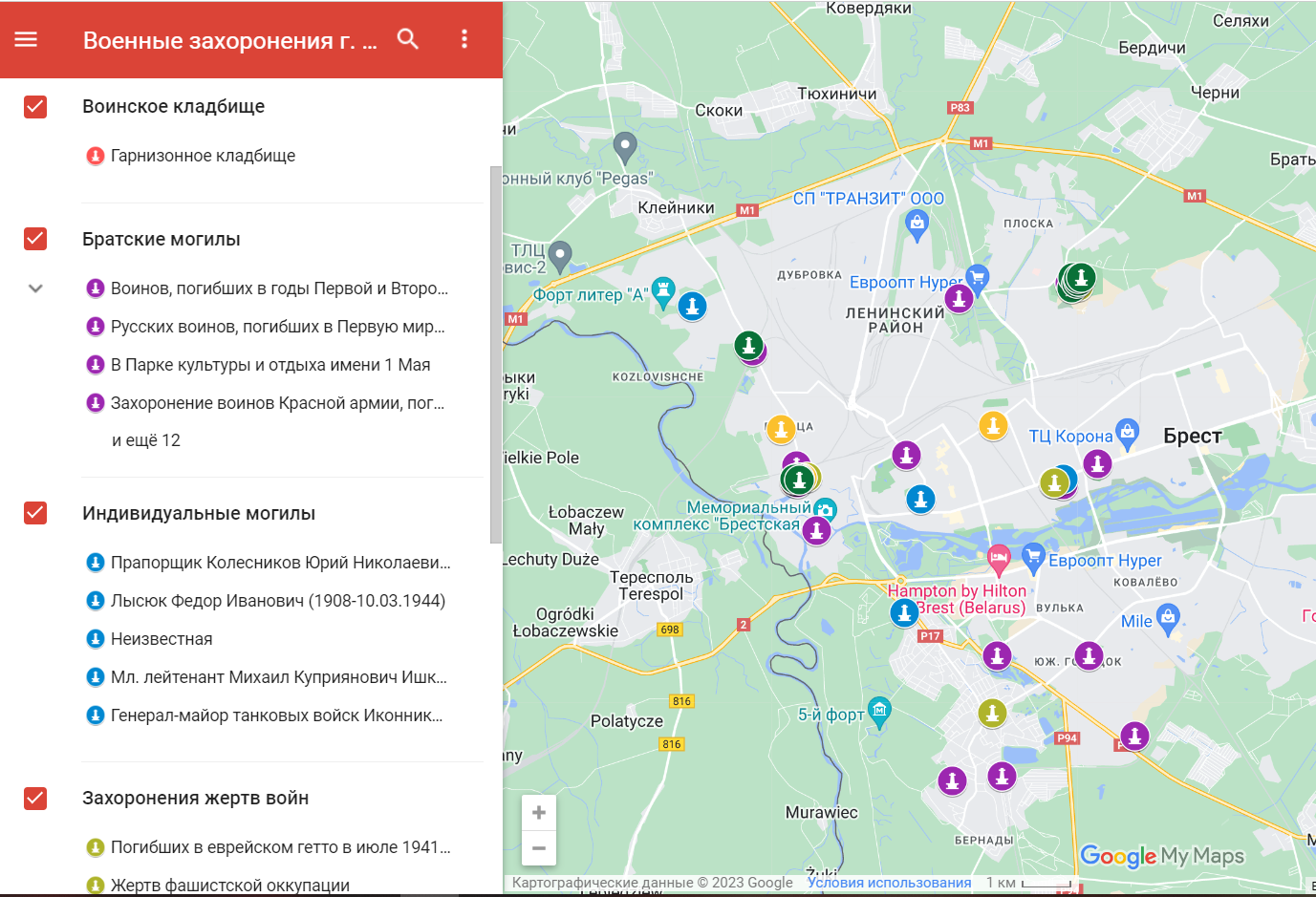Viewport: 1316px width, 897px height.
Task: Open the Неизвестная grave entry
Action: tap(162, 639)
